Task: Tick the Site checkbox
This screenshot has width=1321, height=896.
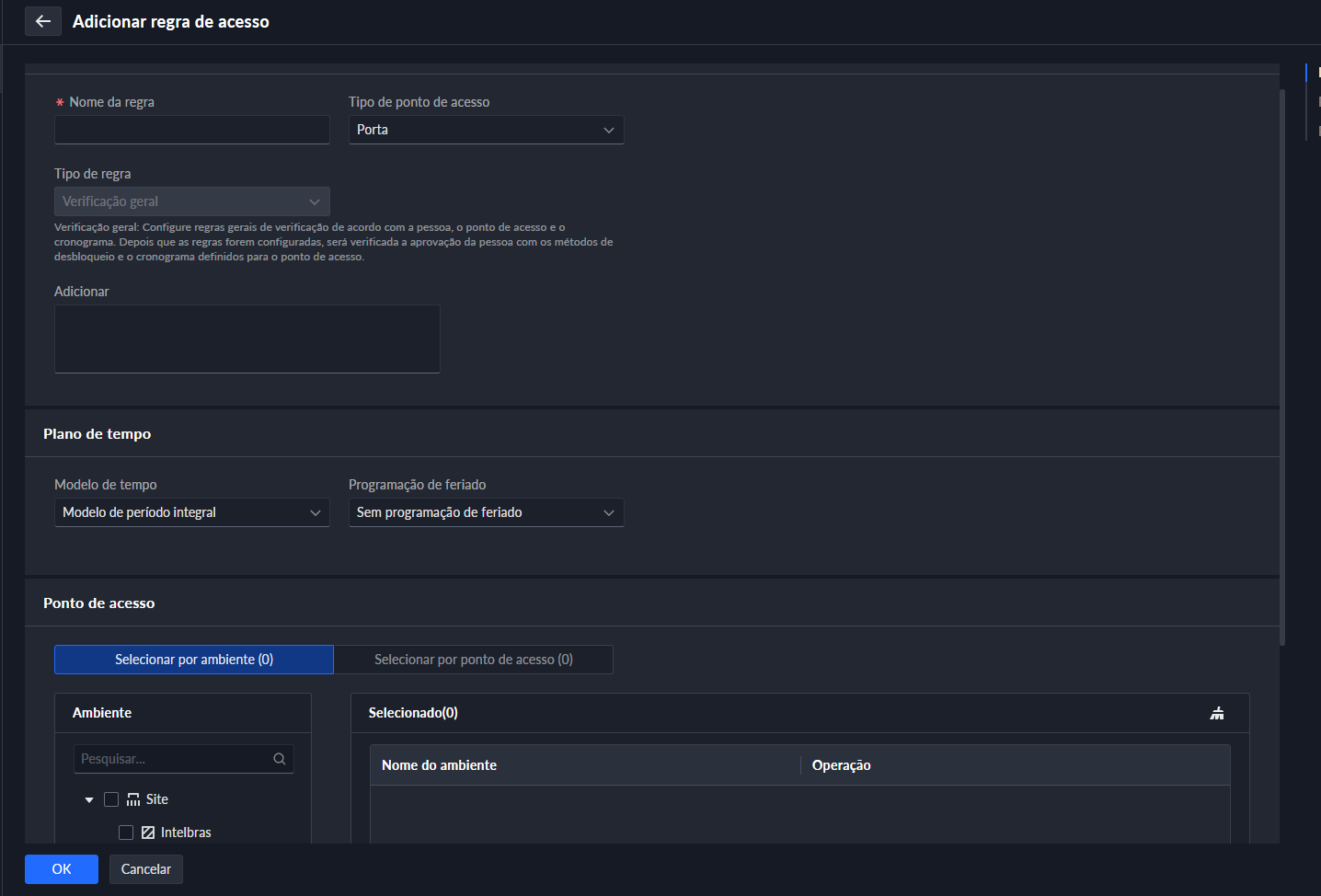Action: point(111,799)
